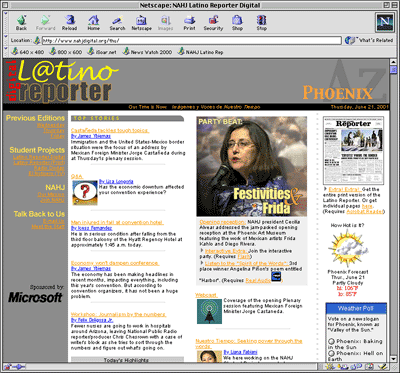Viewport: 400px width, 373px height.
Task: Click the Acrobat Reader link
Action: point(365,211)
